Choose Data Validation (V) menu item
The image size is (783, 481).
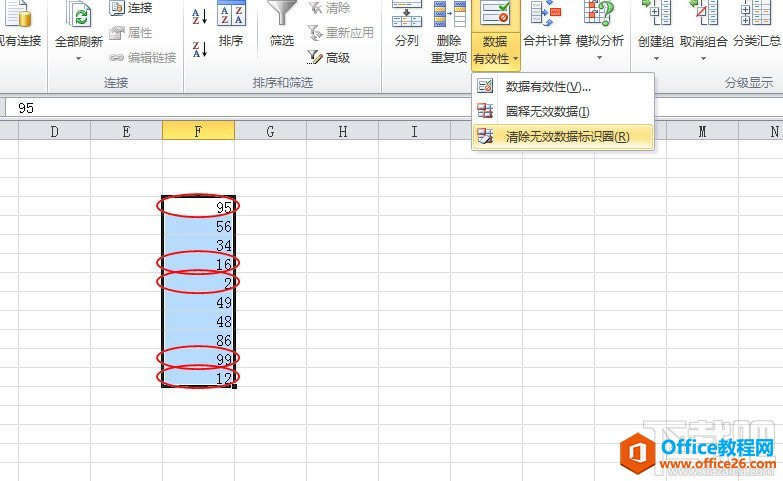click(563, 87)
